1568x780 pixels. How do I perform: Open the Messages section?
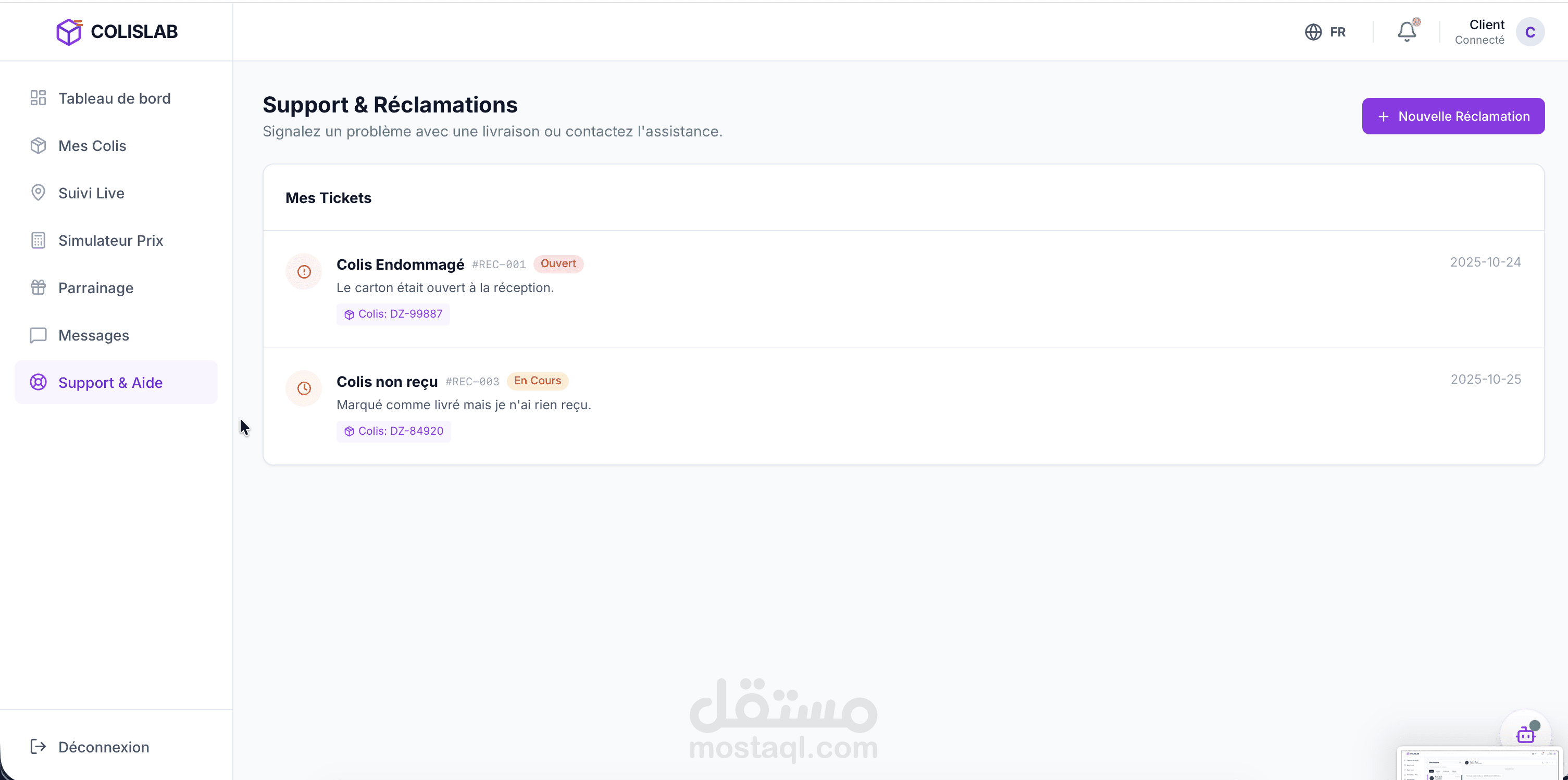point(94,336)
